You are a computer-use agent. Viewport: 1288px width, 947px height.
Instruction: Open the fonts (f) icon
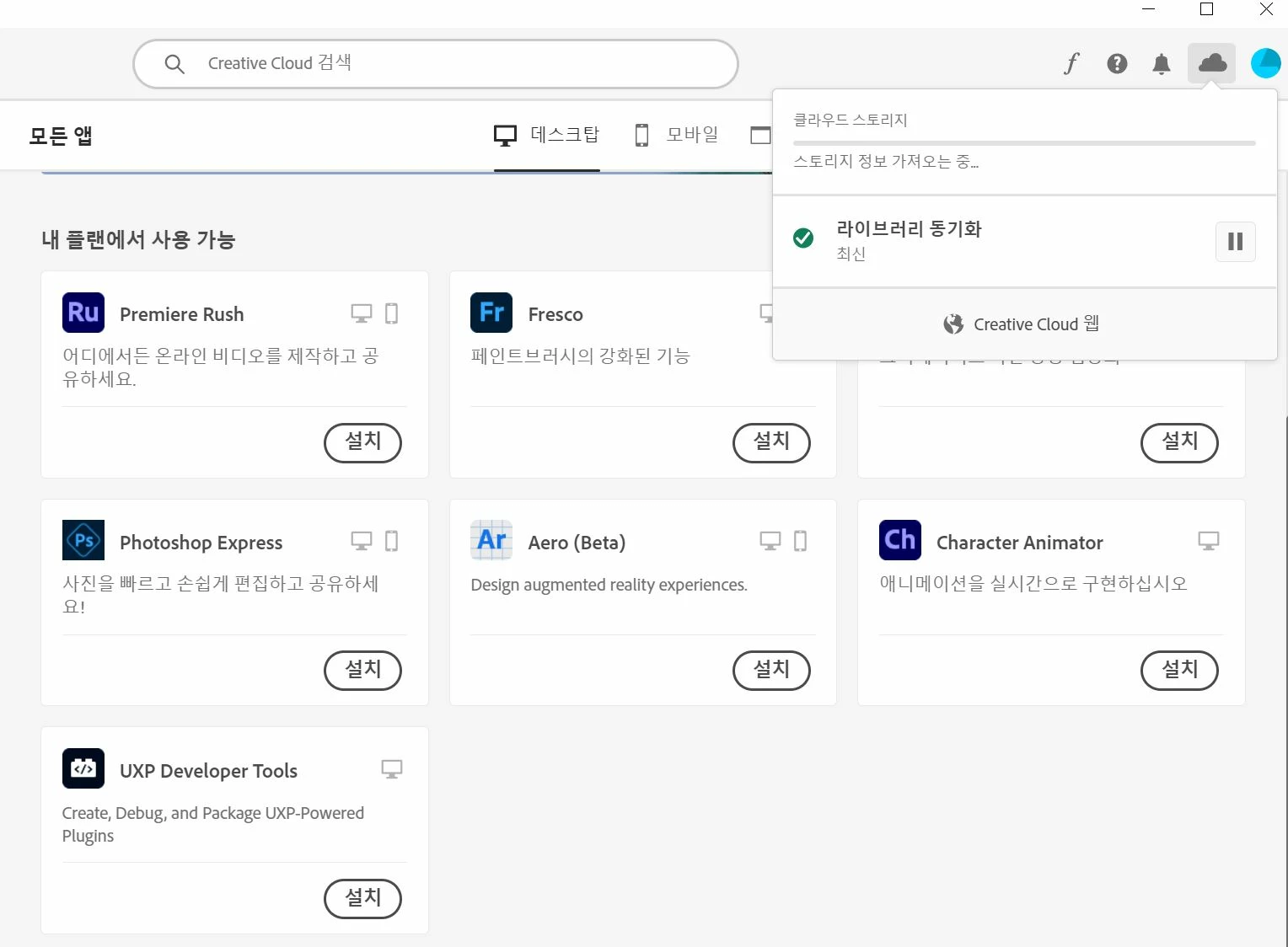1071,63
